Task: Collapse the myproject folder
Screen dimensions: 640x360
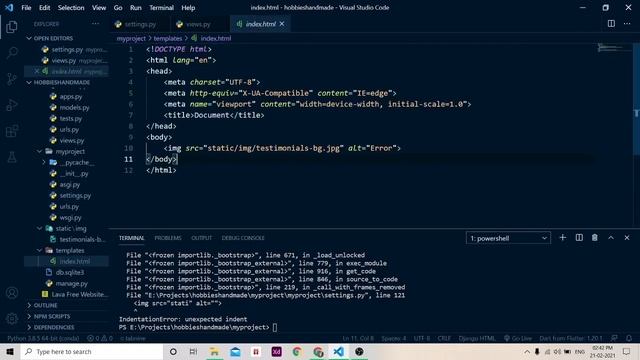Action: (40, 151)
